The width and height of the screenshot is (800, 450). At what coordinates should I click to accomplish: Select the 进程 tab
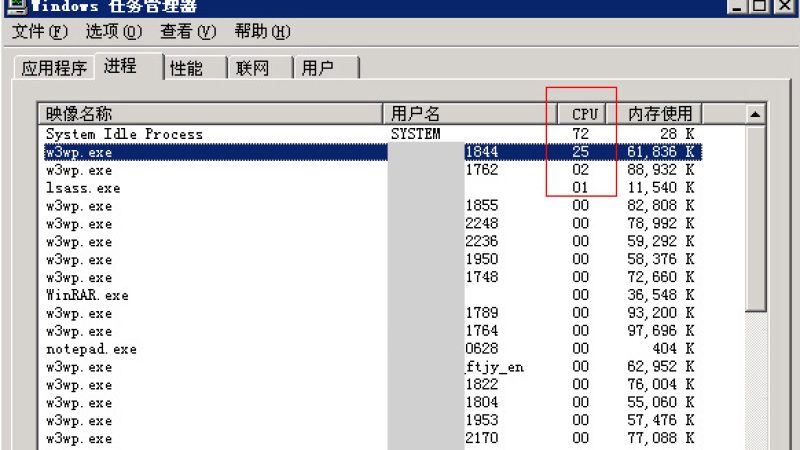129,66
